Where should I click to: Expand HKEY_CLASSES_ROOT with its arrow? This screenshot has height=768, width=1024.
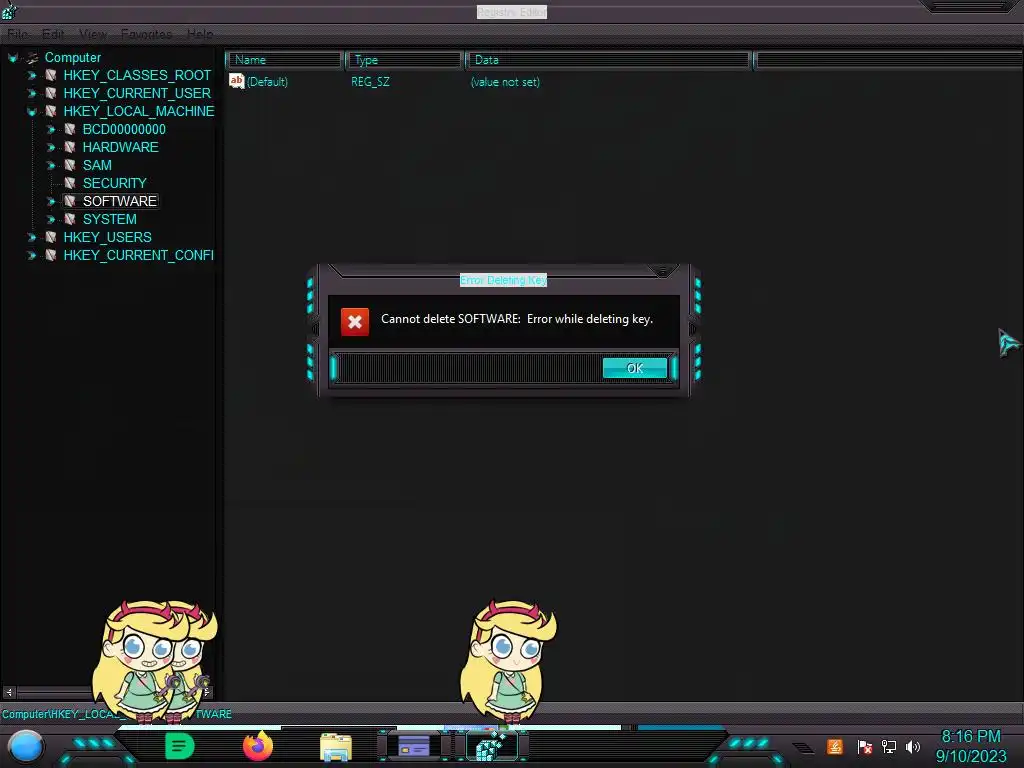click(31, 76)
